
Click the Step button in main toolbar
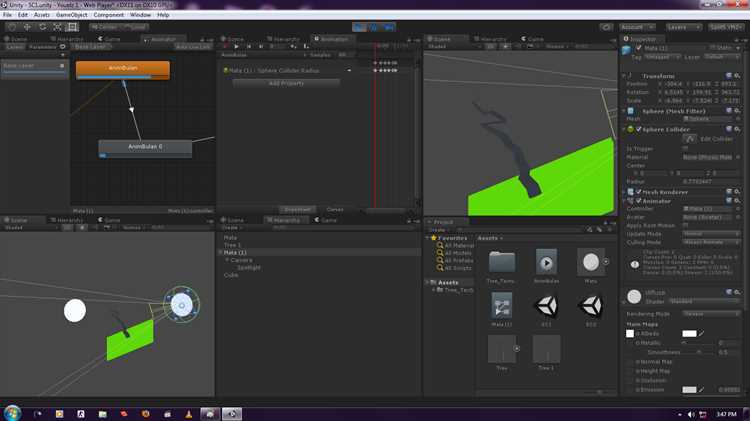[x=389, y=27]
